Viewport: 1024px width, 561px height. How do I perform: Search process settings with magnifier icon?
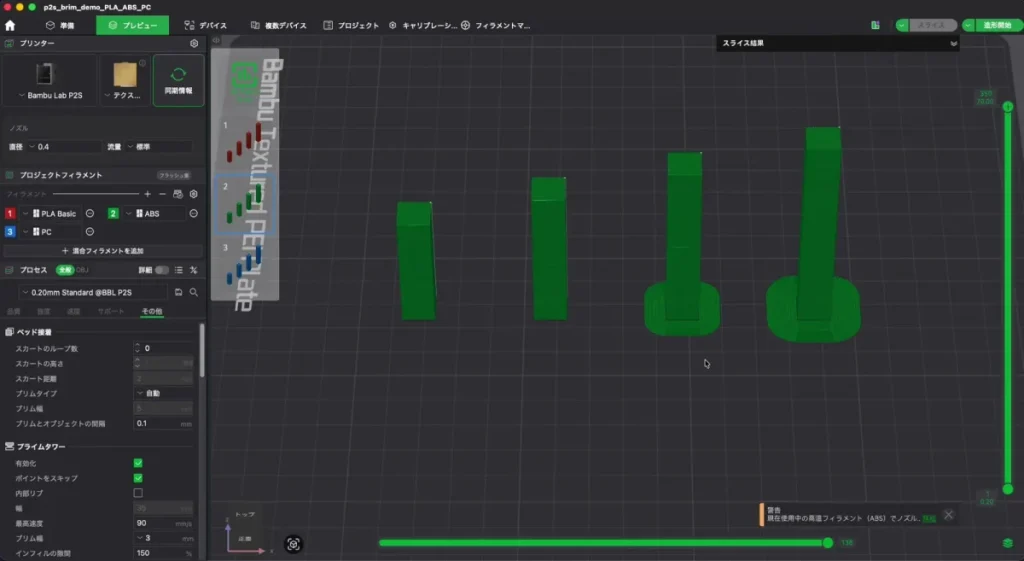click(x=194, y=293)
